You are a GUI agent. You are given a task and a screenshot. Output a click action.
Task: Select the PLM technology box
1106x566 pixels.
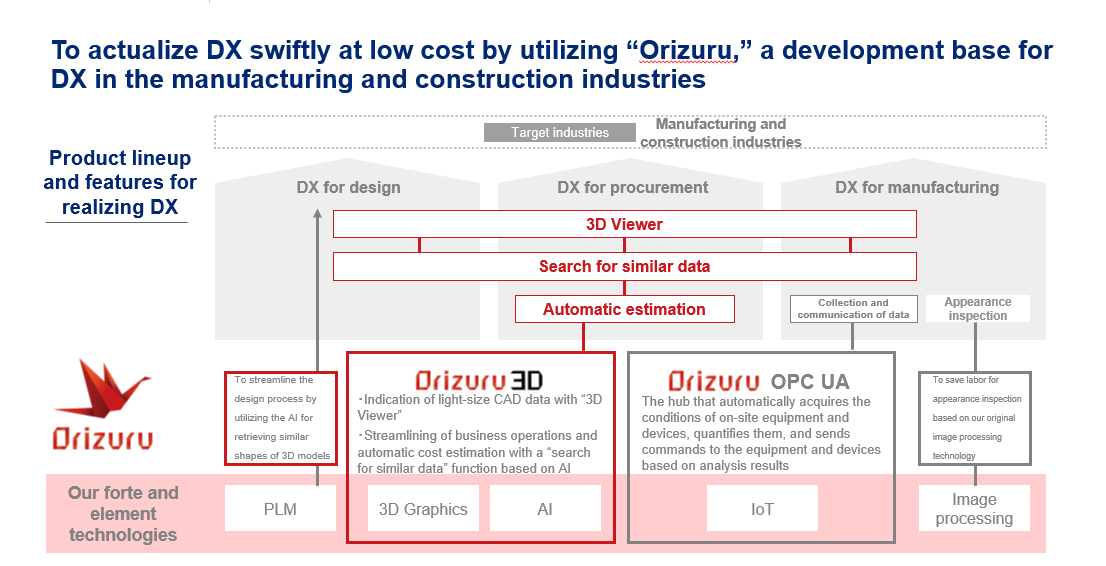tap(280, 509)
